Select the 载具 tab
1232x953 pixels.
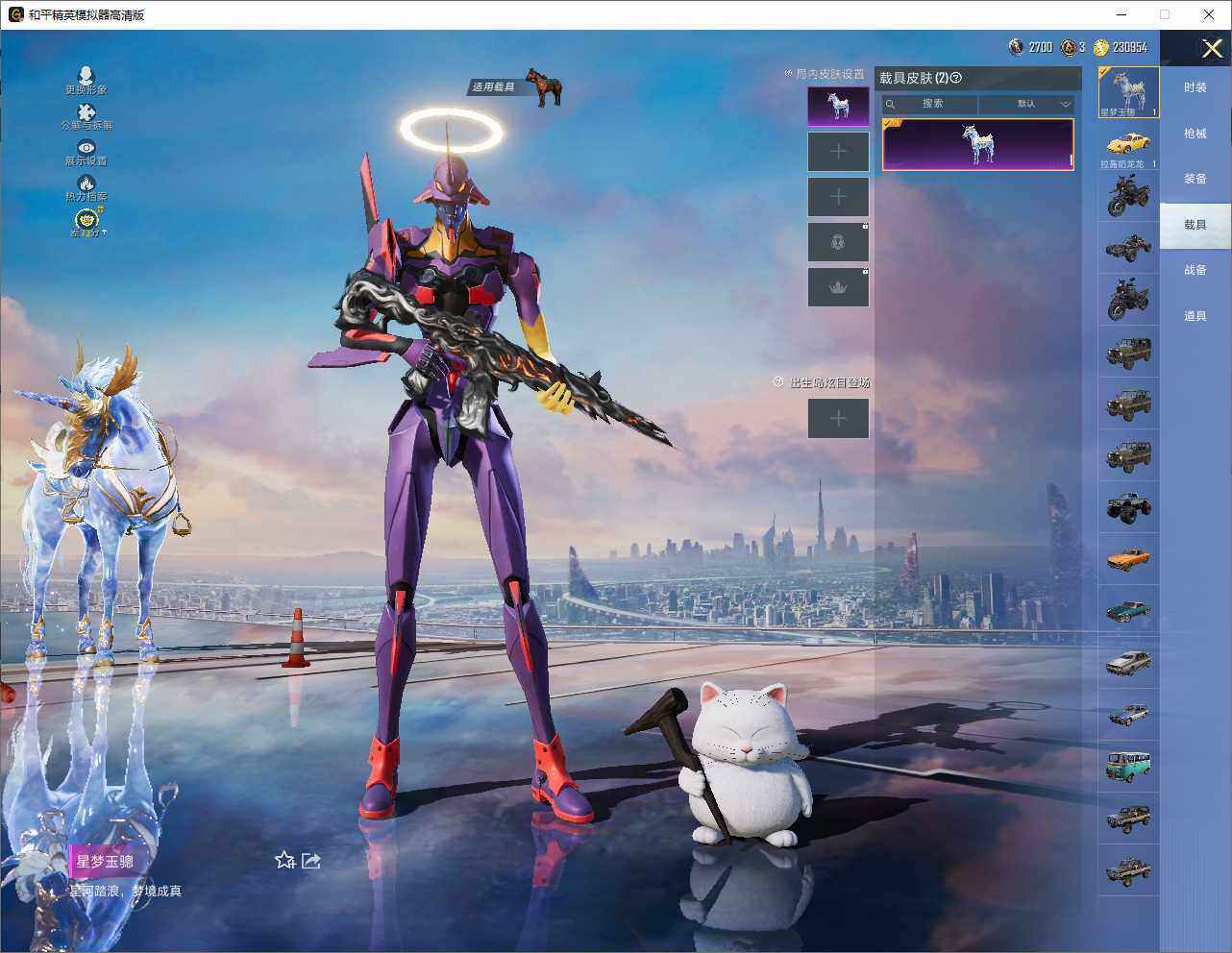pyautogui.click(x=1195, y=225)
